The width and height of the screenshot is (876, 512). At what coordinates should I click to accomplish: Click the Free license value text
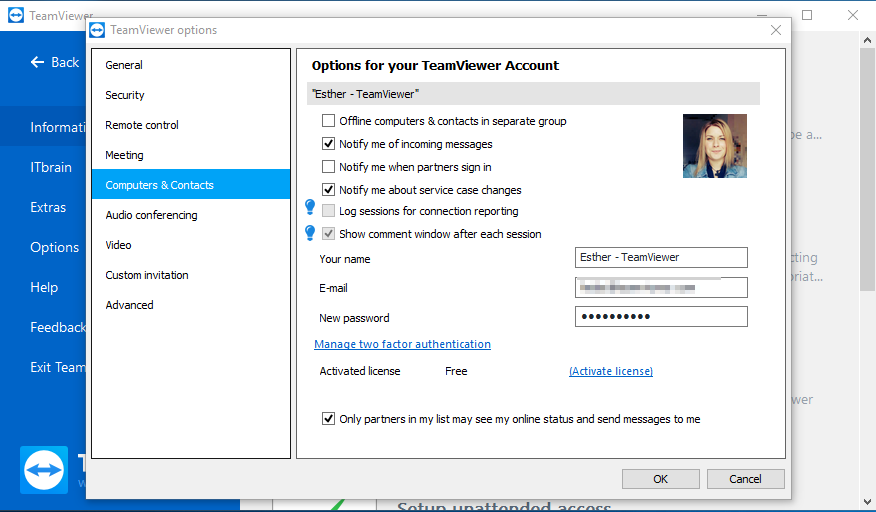click(x=456, y=371)
